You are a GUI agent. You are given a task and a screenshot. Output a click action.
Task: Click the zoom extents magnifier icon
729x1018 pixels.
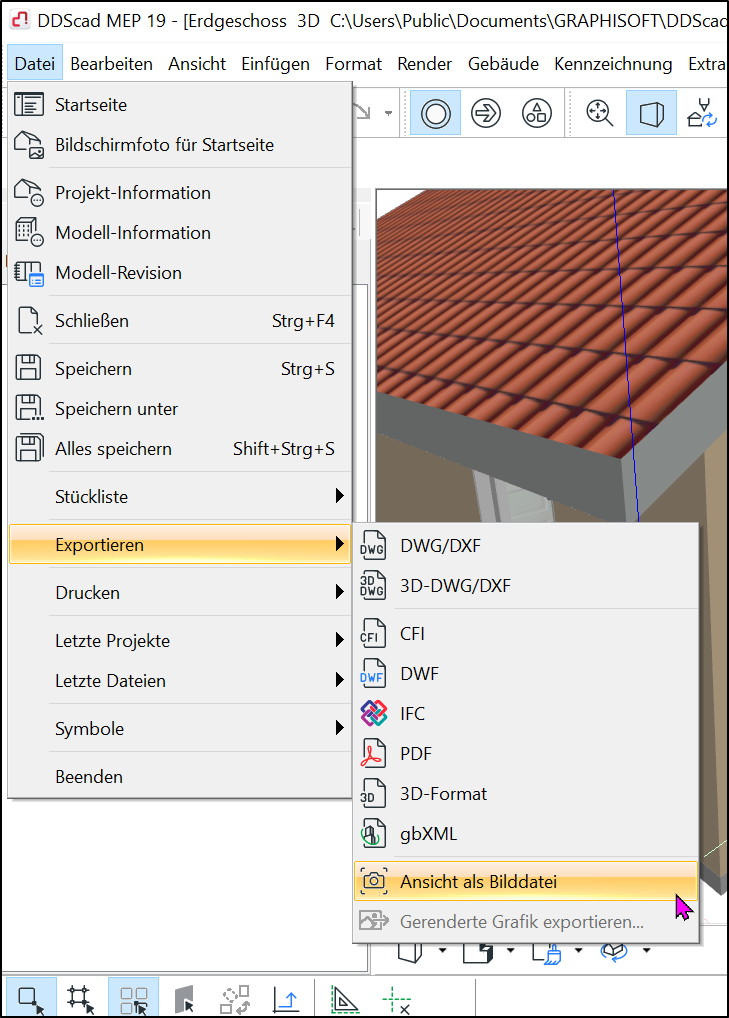coord(600,113)
